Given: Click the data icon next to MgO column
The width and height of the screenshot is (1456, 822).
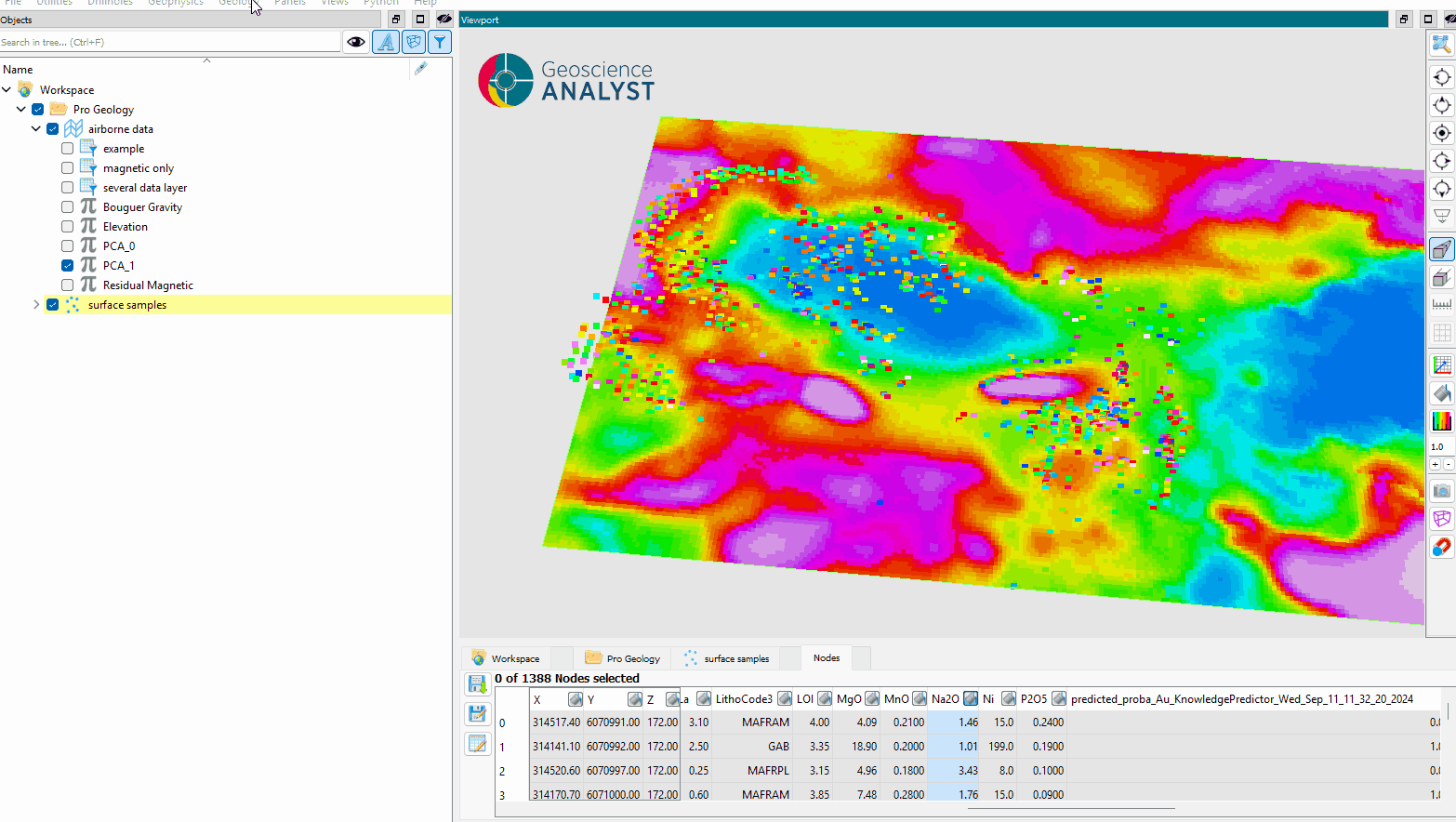Looking at the screenshot, I should click(871, 698).
